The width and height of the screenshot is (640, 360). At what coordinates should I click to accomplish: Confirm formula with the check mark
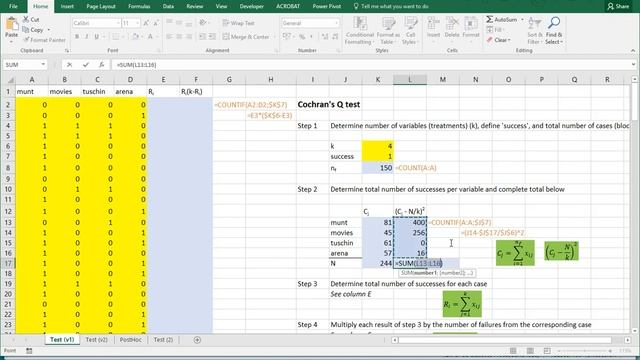(86, 64)
